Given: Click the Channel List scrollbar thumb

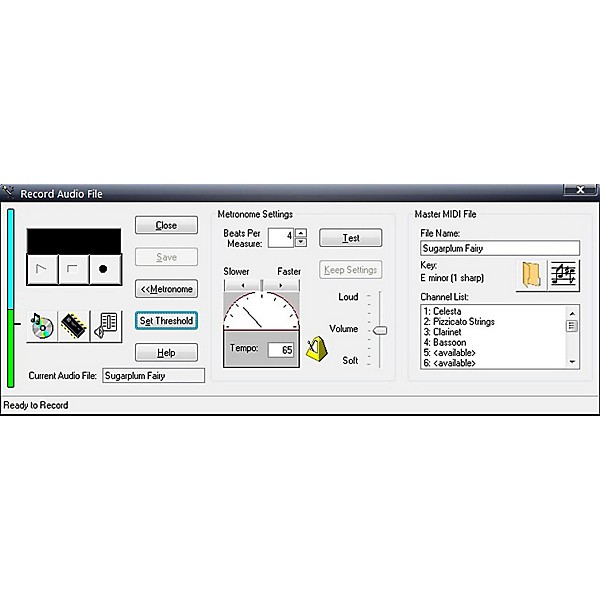Looking at the screenshot, I should pos(572,326).
